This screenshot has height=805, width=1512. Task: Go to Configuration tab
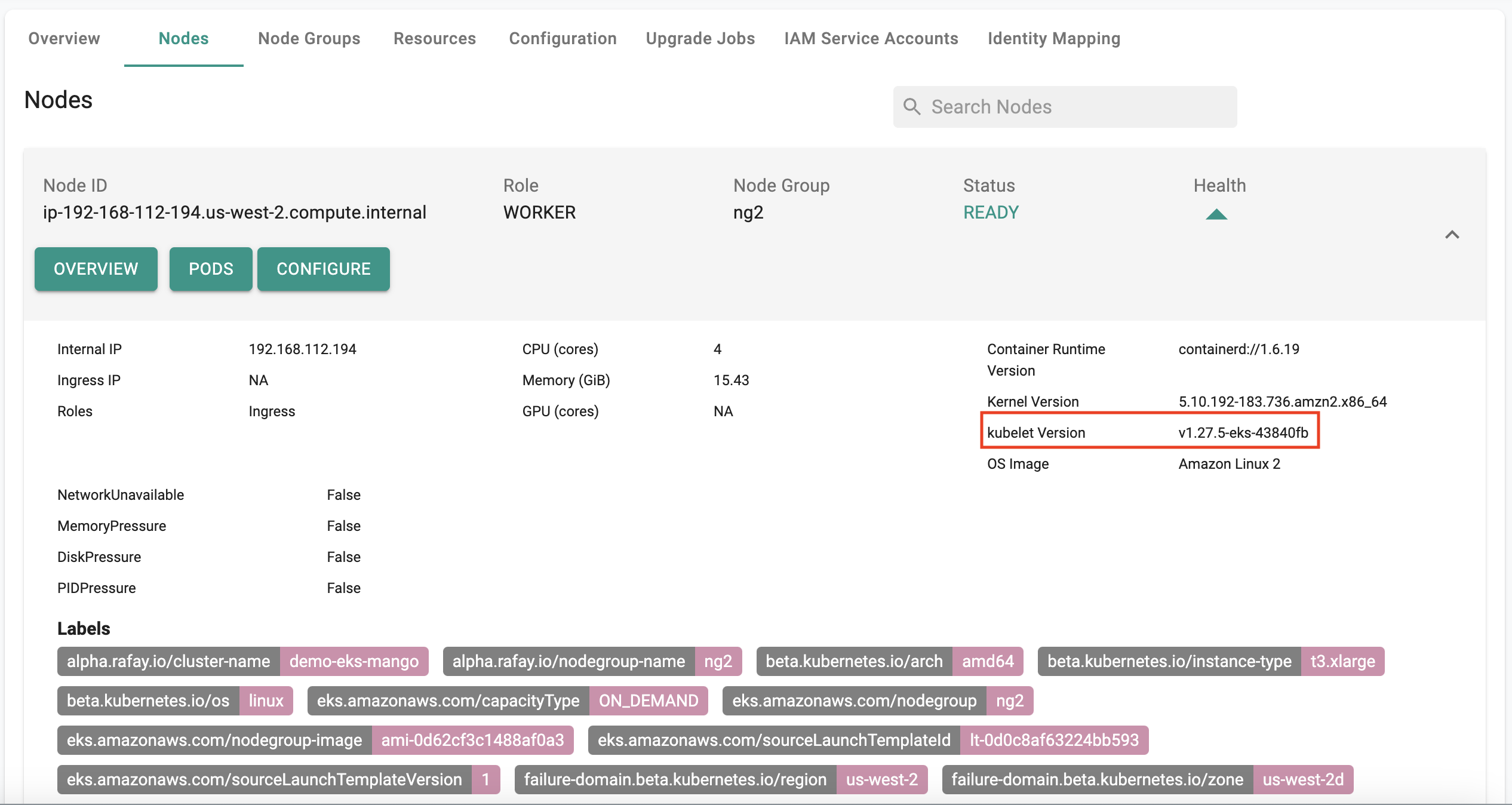(563, 38)
